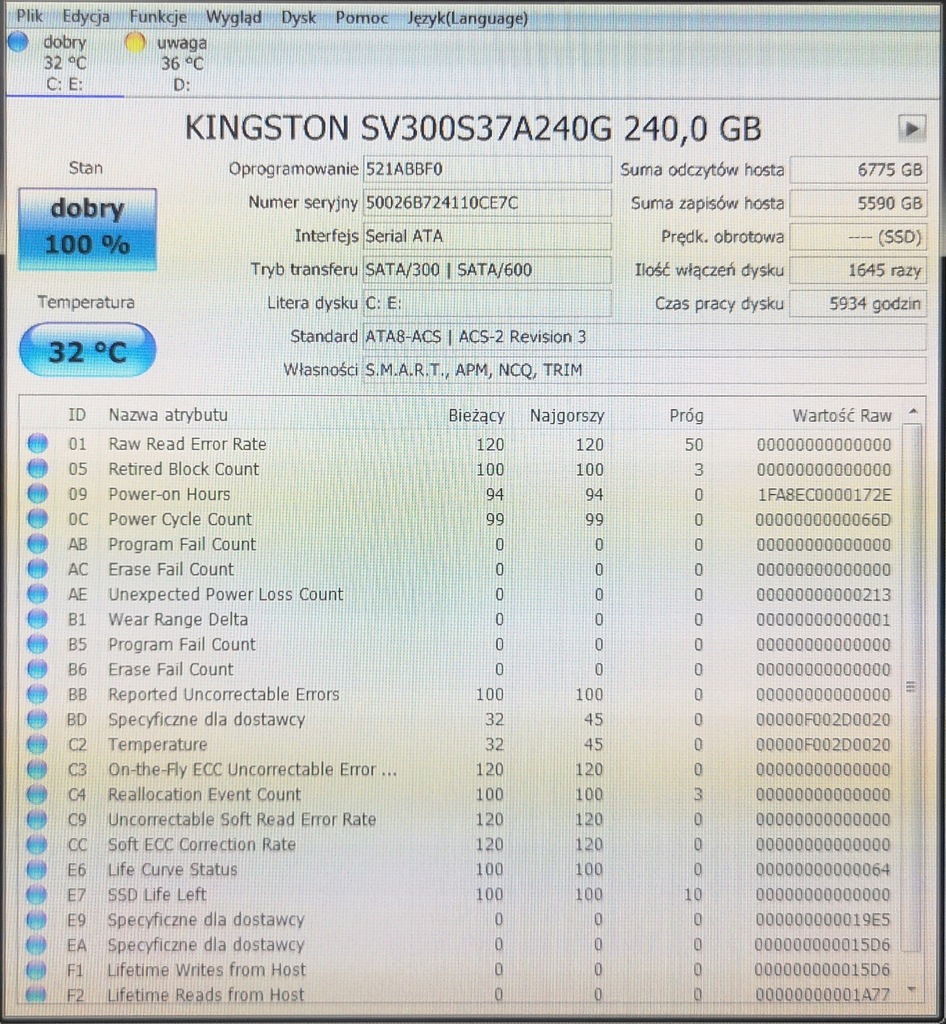
Task: Click the attribute list scrollbar thumb
Action: (x=911, y=687)
